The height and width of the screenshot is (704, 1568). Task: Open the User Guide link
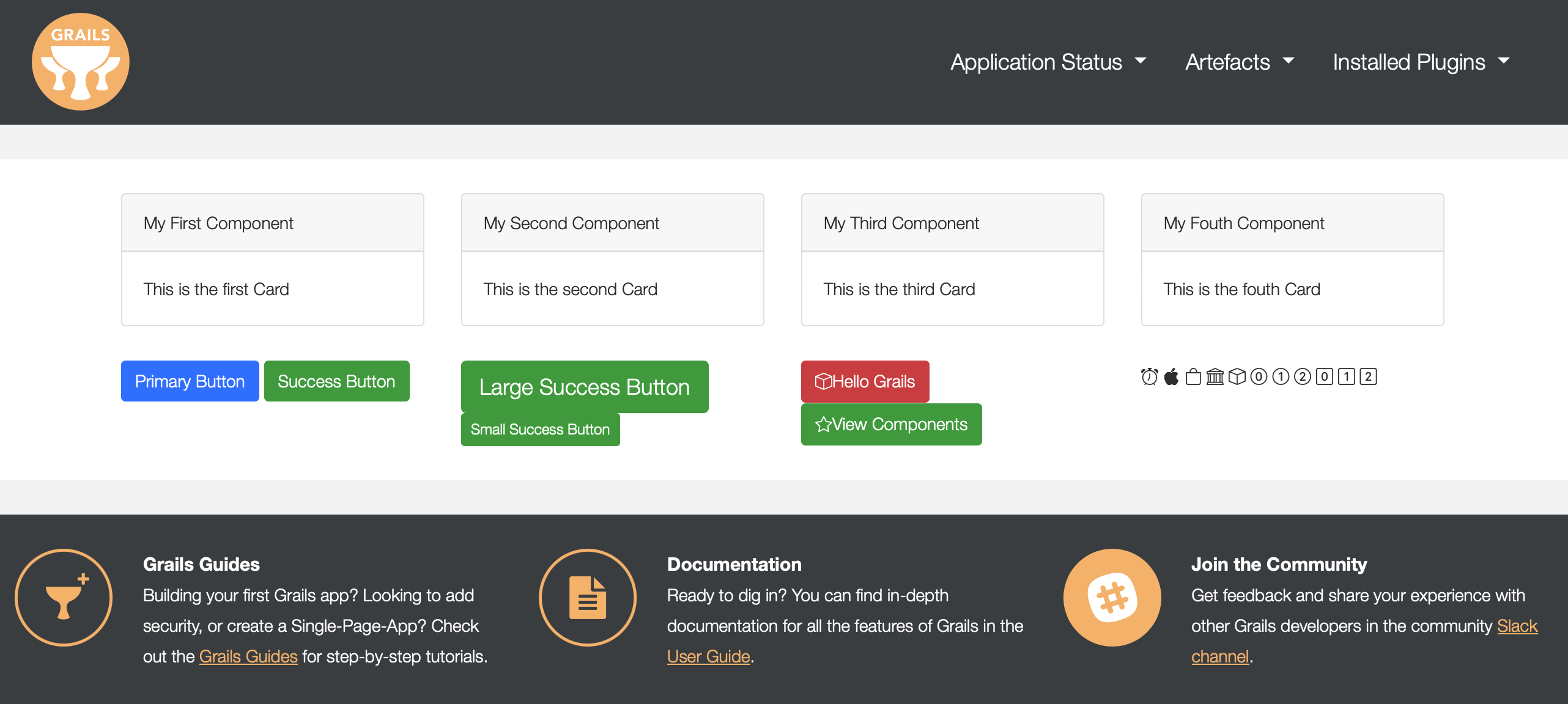coord(709,656)
